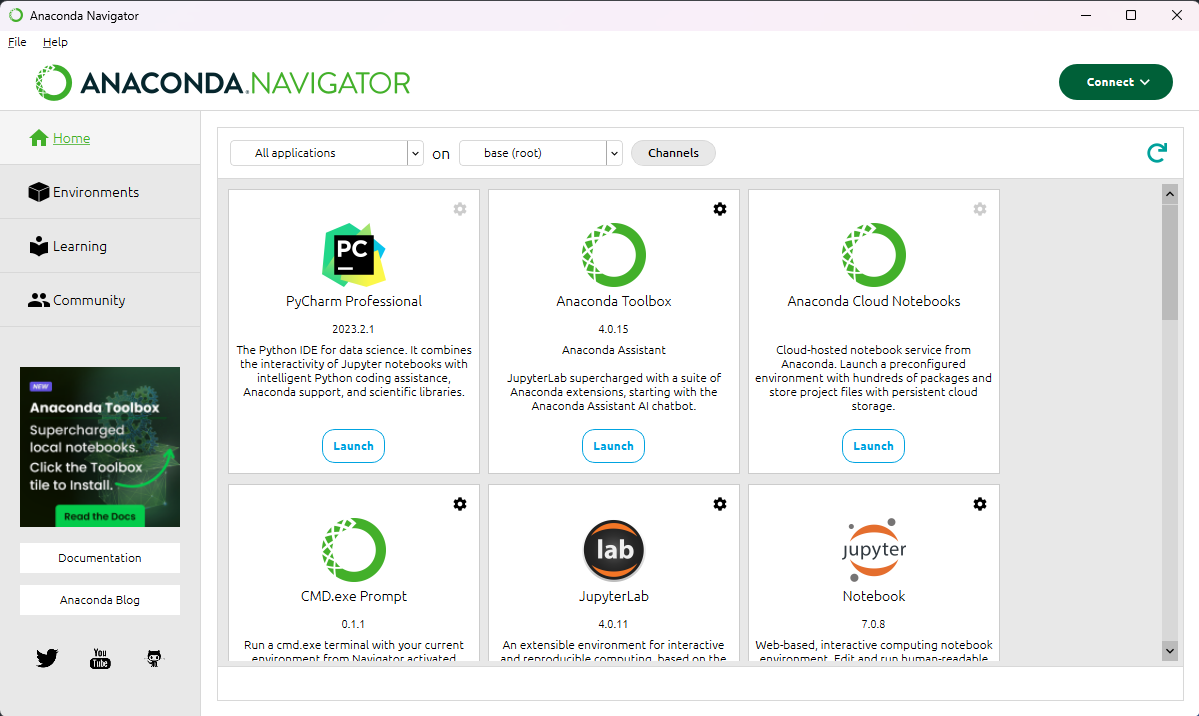
Task: Open the Channels button
Action: click(x=674, y=153)
